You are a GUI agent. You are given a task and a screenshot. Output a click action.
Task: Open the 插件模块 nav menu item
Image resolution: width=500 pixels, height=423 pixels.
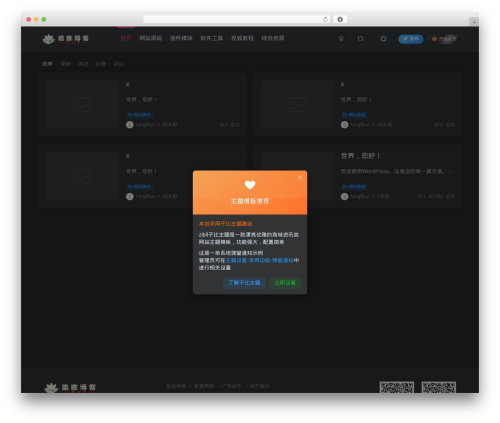(x=181, y=38)
